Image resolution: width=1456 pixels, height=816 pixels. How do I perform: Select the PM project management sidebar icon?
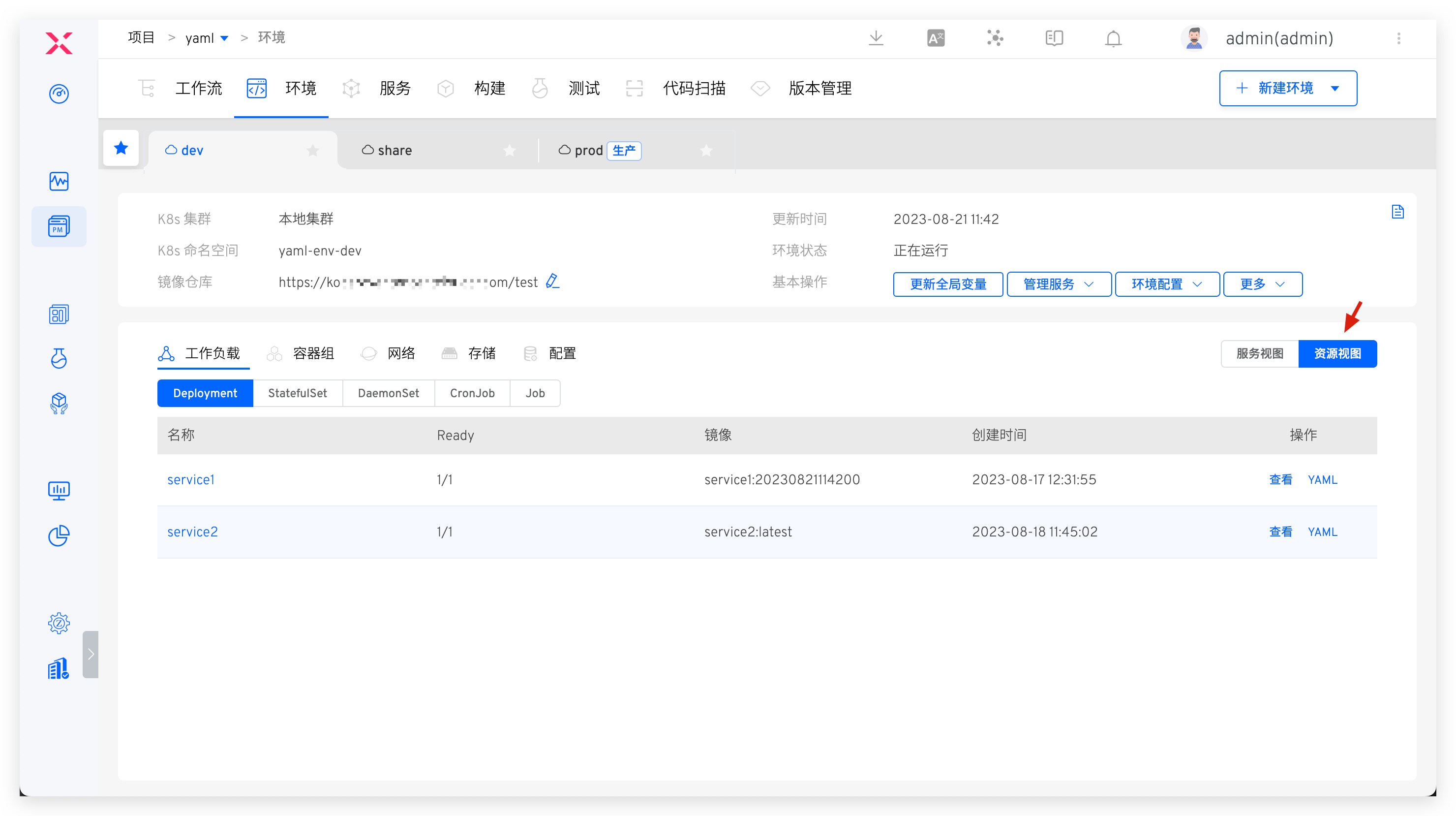(x=59, y=226)
